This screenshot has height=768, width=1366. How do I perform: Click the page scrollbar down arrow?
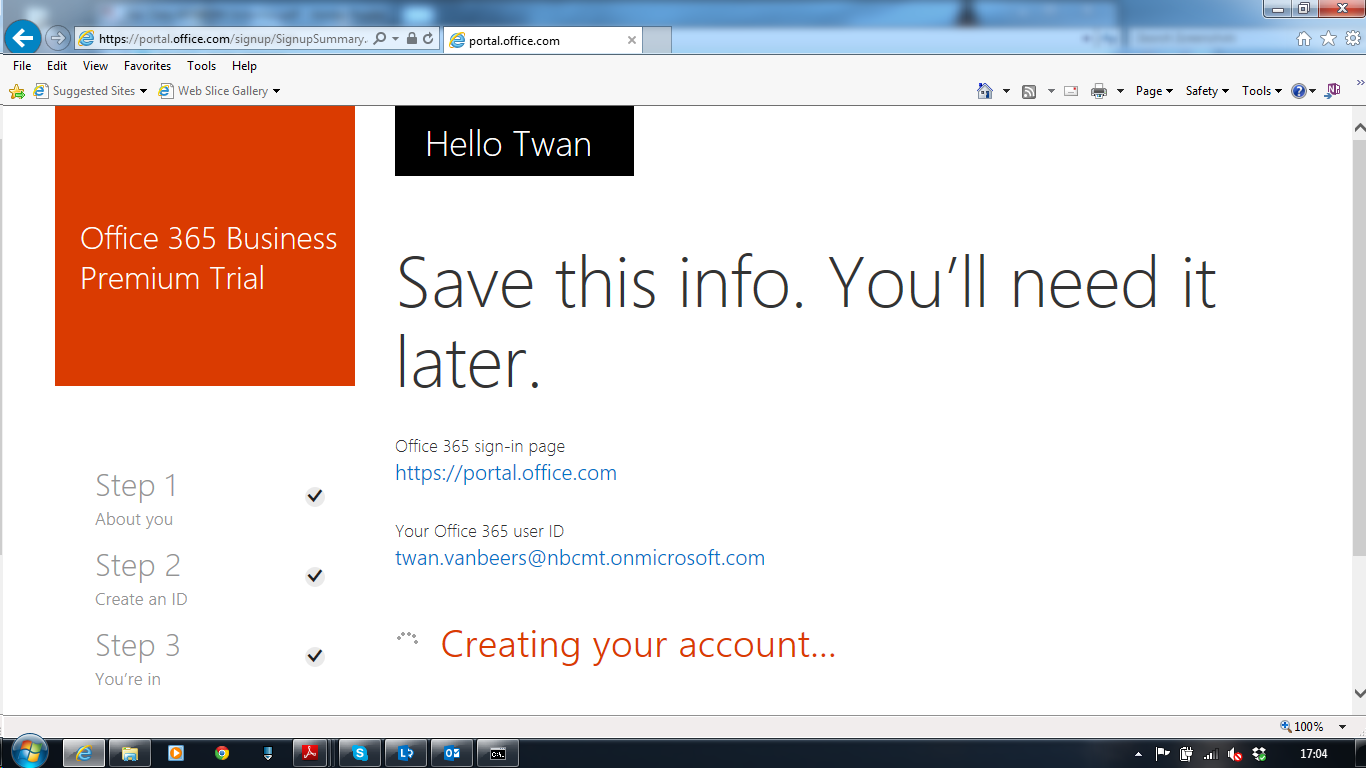tap(1359, 692)
